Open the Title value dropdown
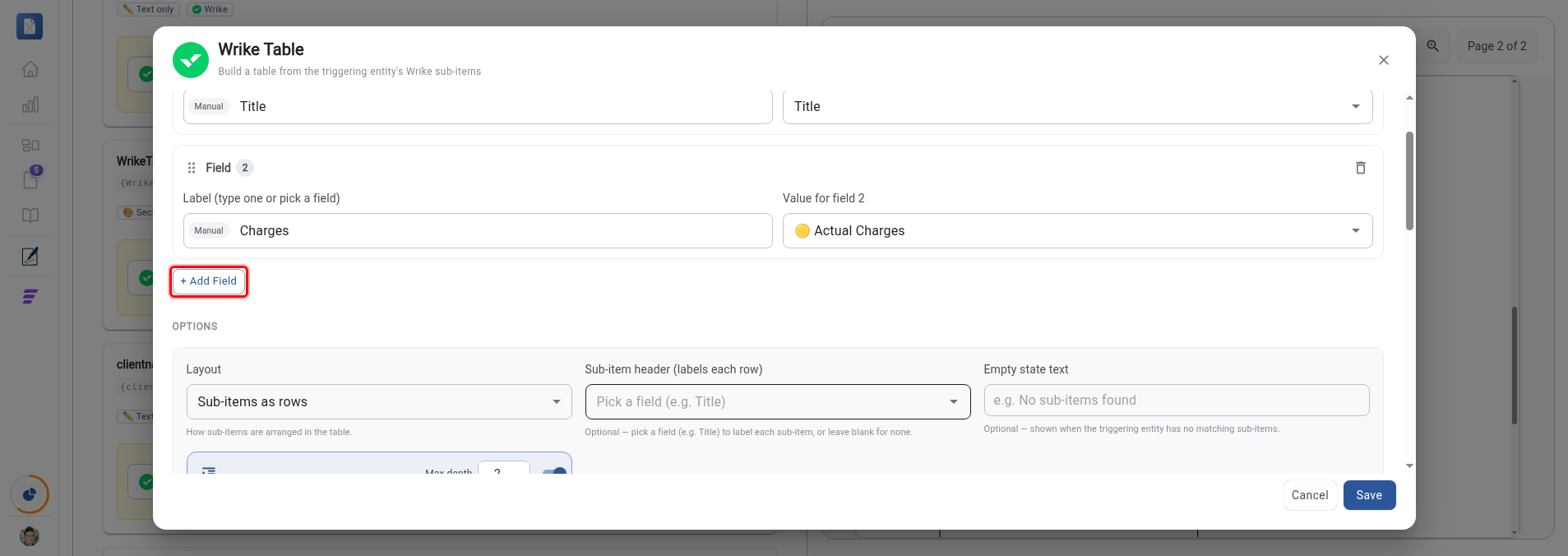Viewport: 1568px width, 556px height. (1077, 106)
